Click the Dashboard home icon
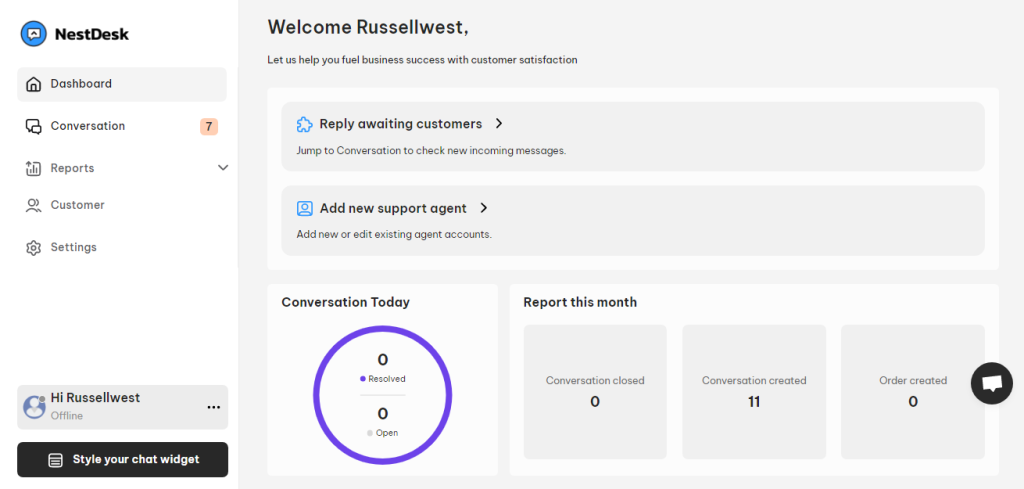 point(33,84)
